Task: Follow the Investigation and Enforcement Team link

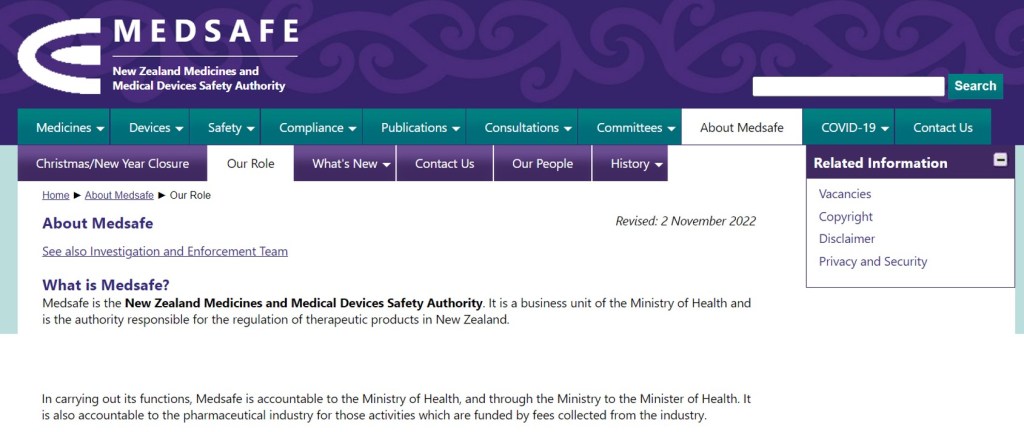Action: pos(165,251)
